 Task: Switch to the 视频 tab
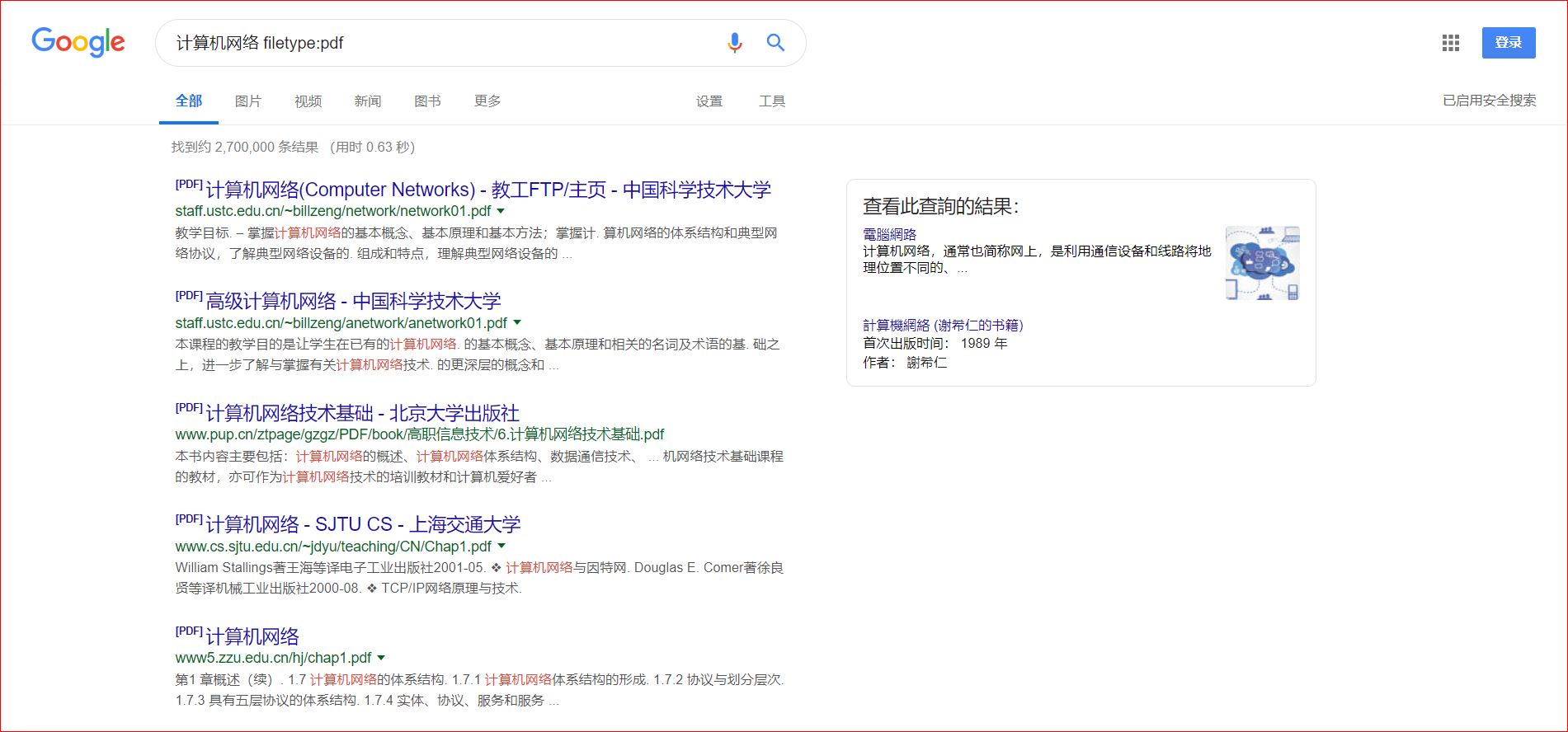(x=308, y=101)
